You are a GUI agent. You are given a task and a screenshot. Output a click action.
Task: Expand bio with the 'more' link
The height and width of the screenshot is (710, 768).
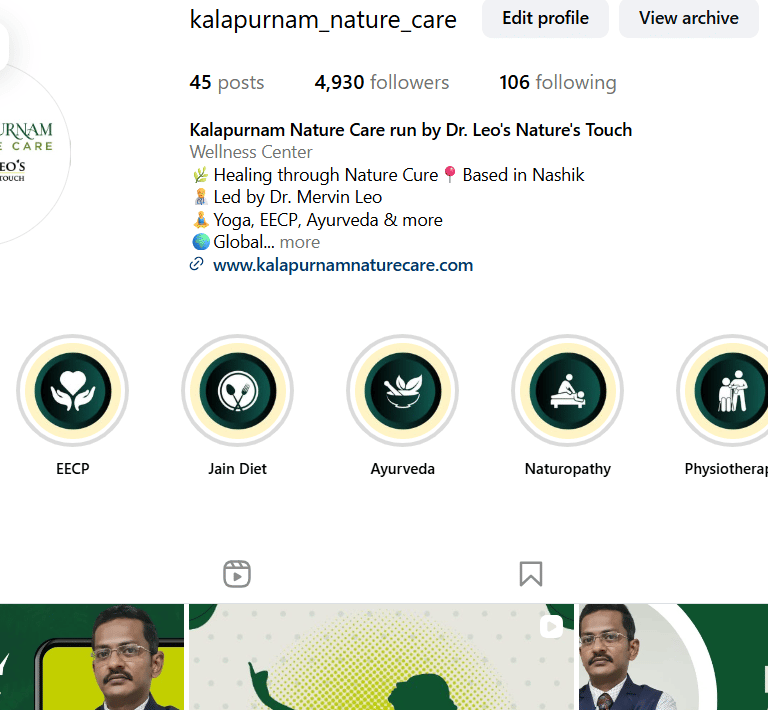coord(300,242)
